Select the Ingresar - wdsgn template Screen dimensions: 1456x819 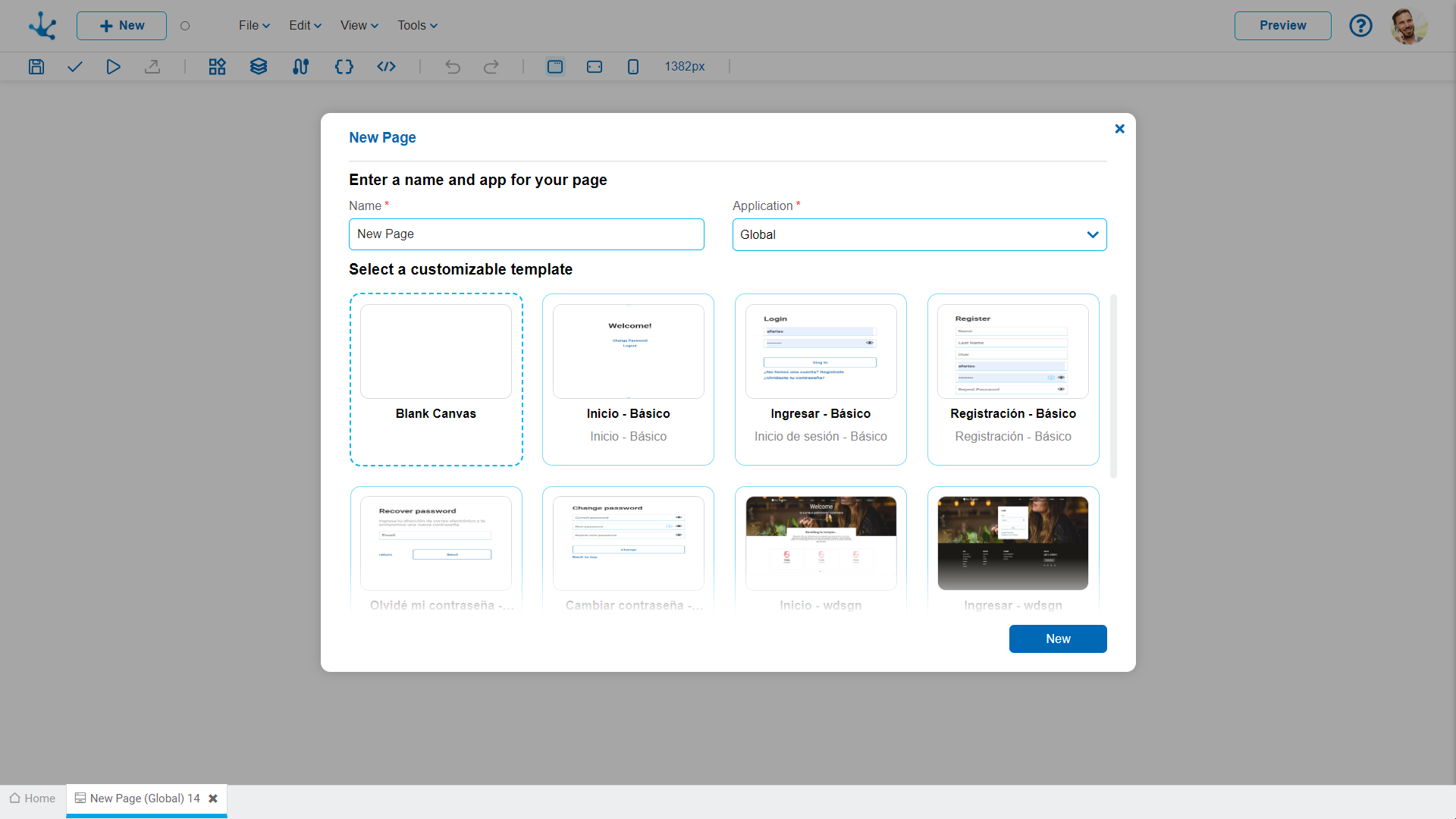[x=1013, y=551]
